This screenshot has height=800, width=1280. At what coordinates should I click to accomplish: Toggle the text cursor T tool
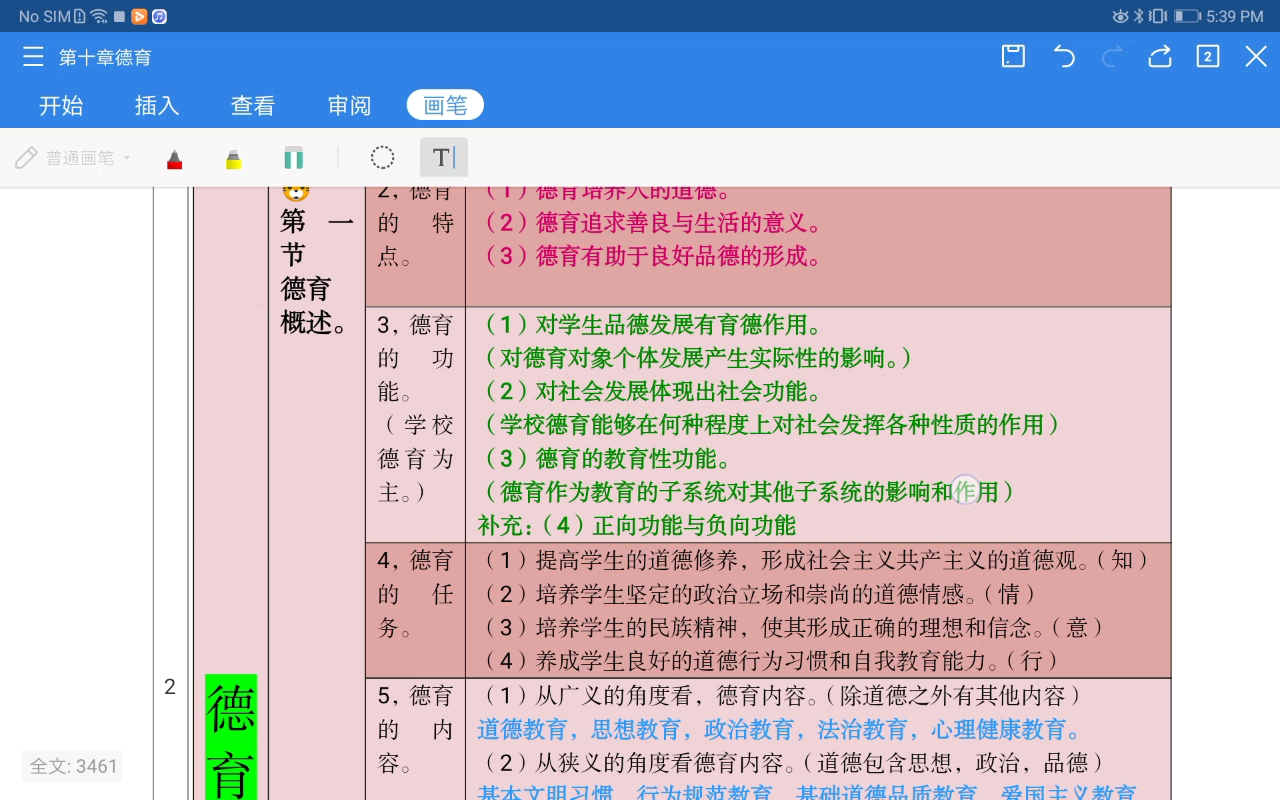(443, 157)
